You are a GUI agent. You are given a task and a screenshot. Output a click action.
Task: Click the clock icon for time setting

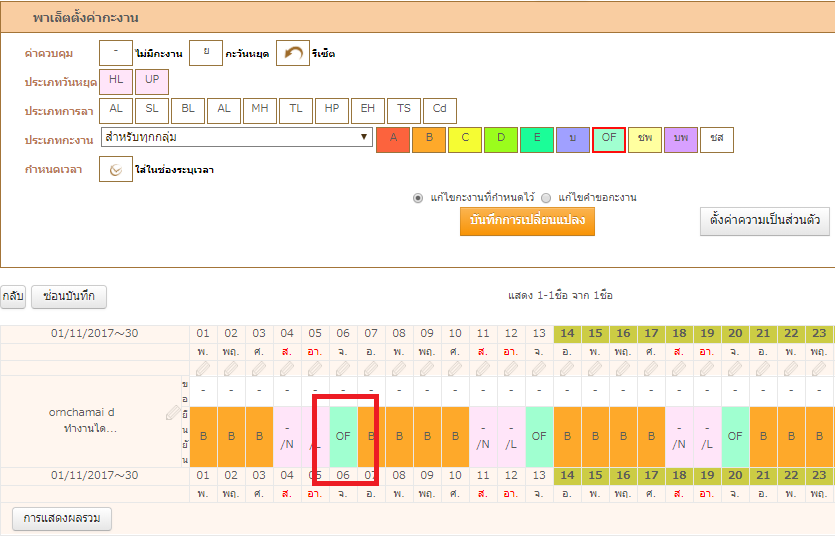116,170
